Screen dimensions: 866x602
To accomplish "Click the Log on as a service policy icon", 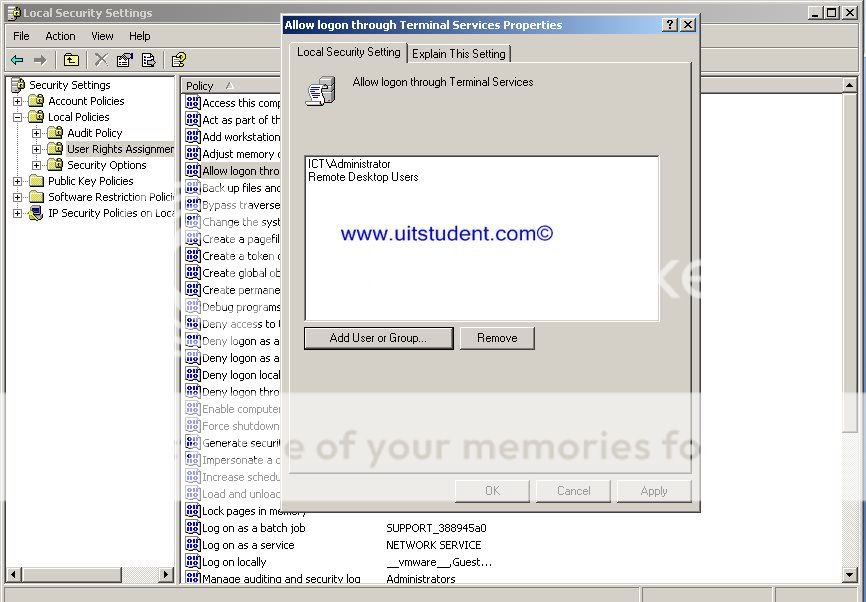I will point(193,545).
